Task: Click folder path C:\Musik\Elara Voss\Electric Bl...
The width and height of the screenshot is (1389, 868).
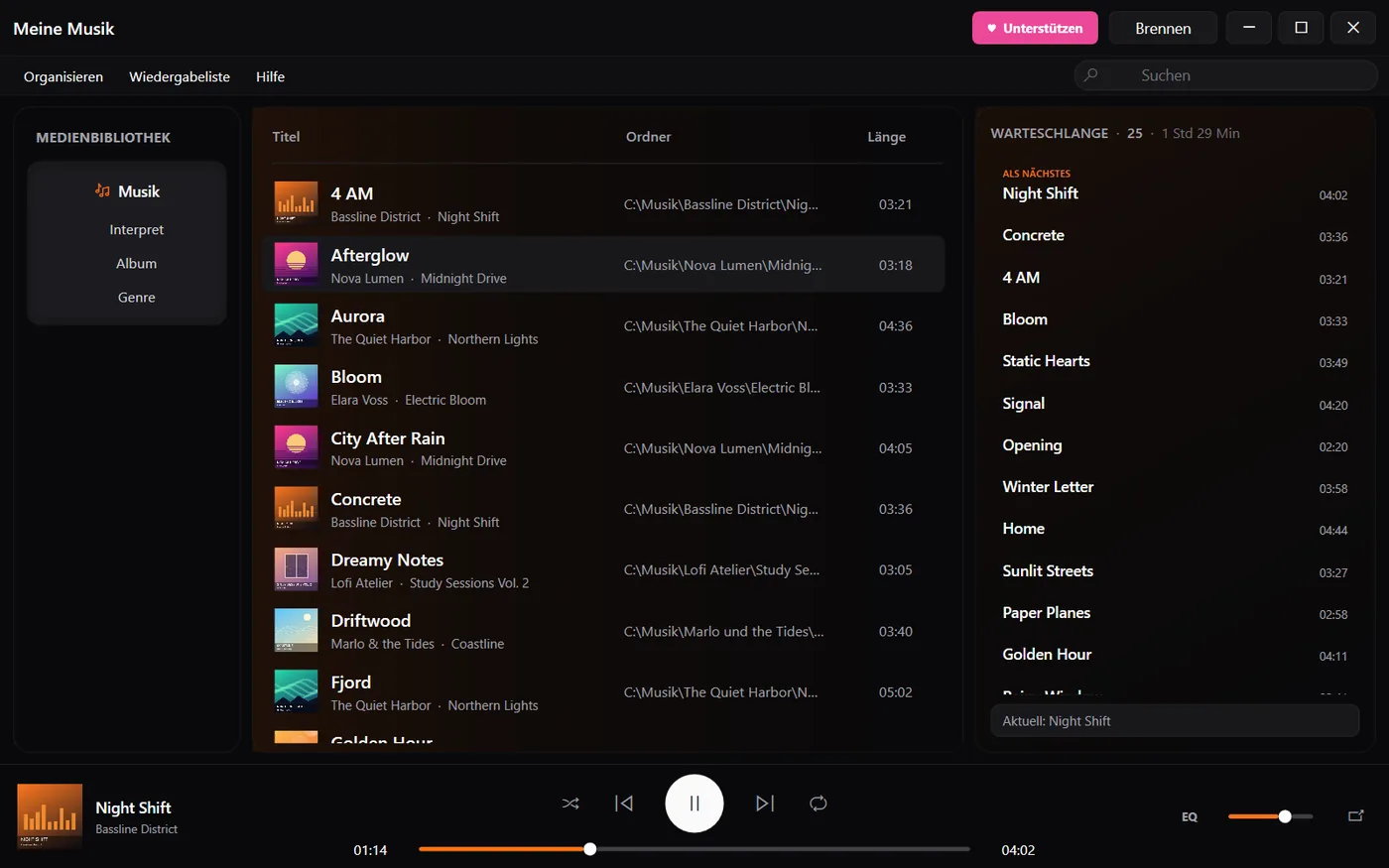Action: pyautogui.click(x=722, y=387)
